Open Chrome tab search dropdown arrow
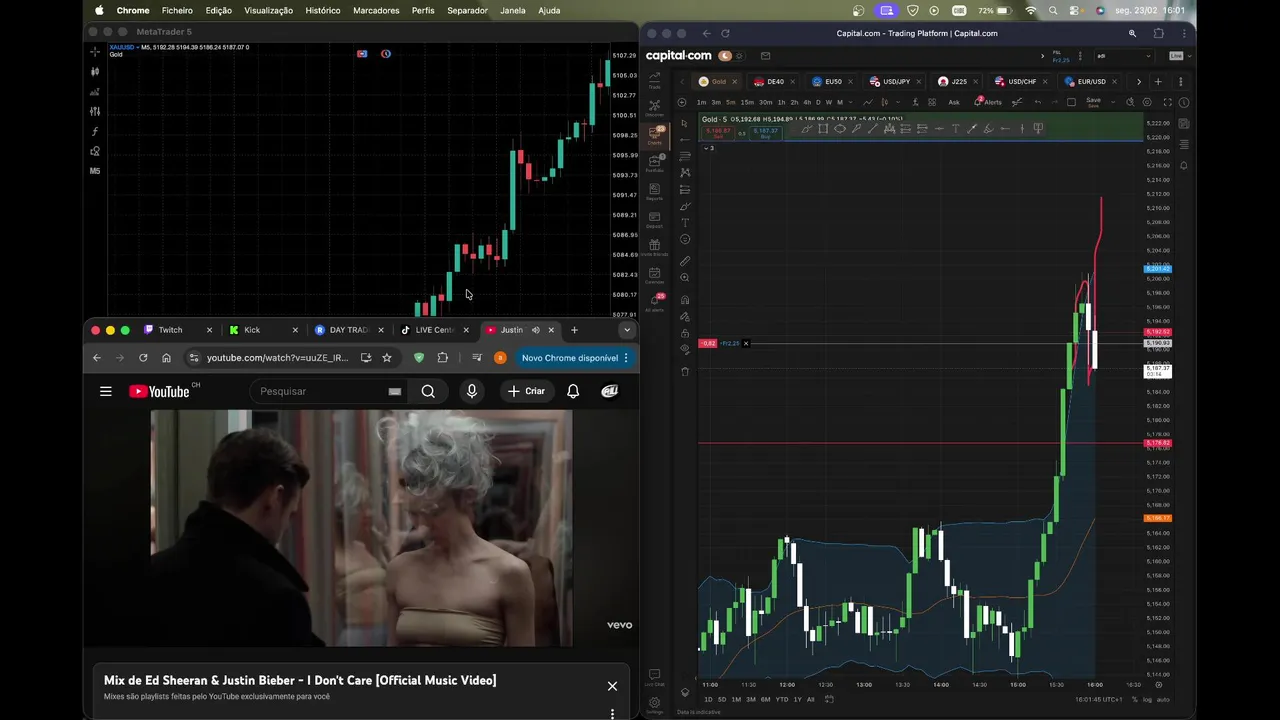 pyautogui.click(x=627, y=330)
